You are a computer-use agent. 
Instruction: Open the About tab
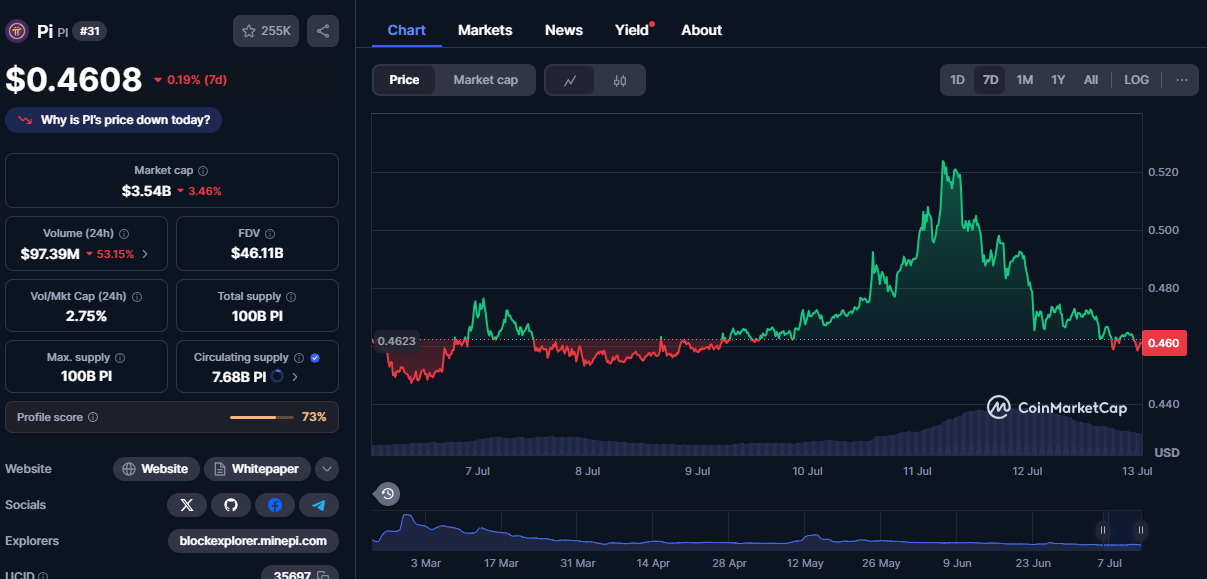[702, 30]
